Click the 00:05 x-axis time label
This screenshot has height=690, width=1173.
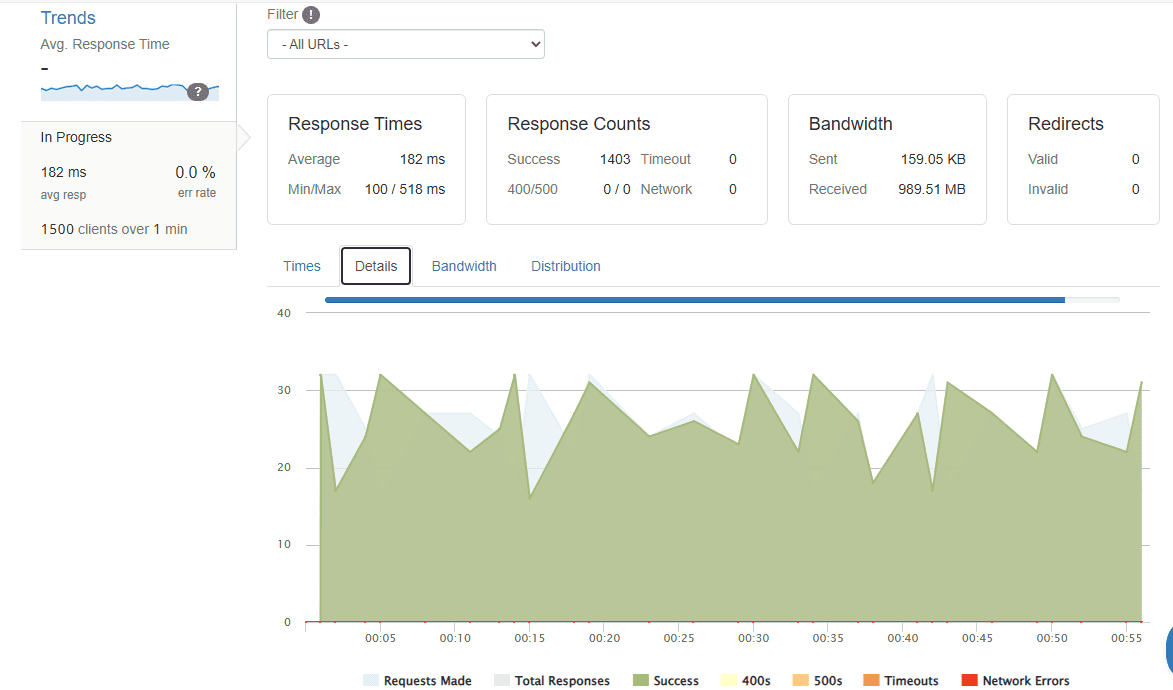[380, 638]
